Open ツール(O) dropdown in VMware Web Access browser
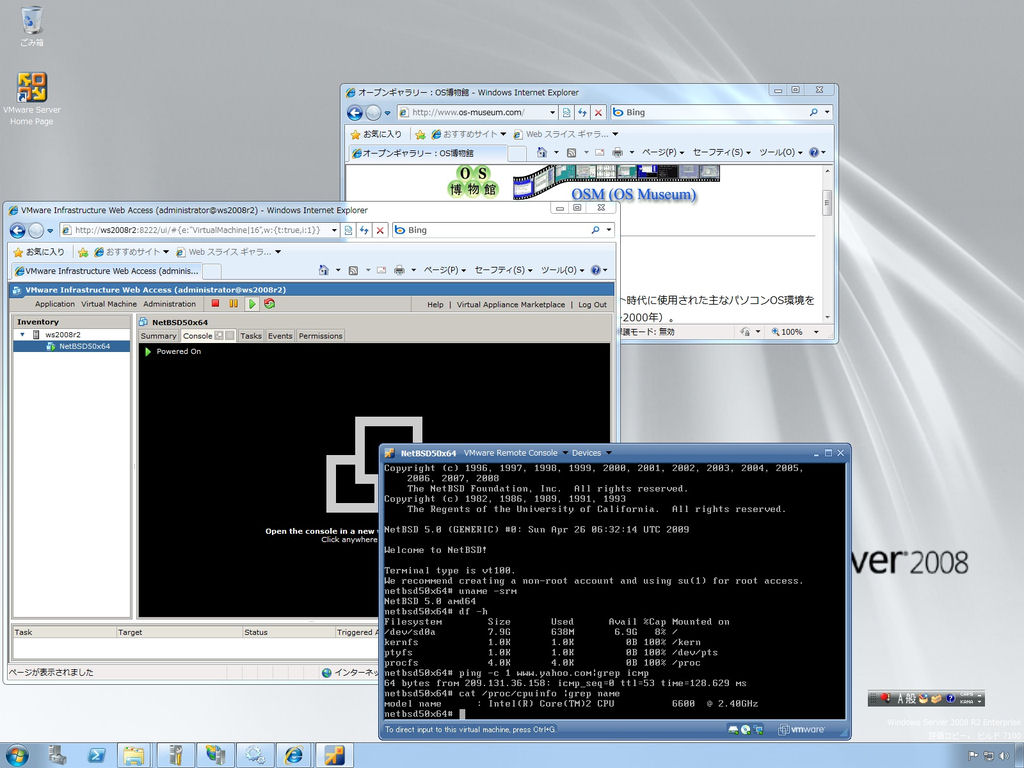Image resolution: width=1024 pixels, height=768 pixels. click(x=562, y=270)
